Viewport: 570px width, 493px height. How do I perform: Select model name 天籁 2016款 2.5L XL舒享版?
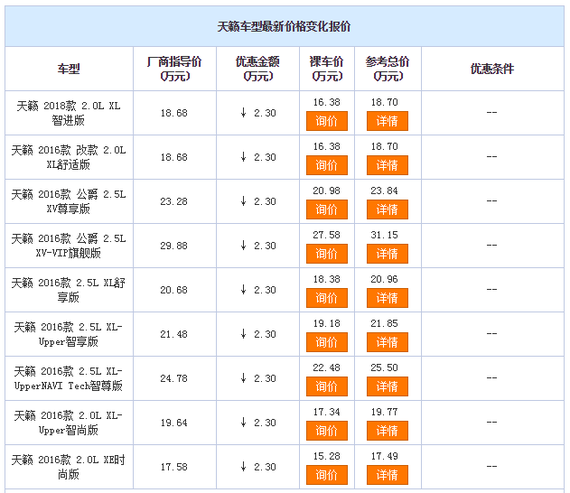coord(68,290)
